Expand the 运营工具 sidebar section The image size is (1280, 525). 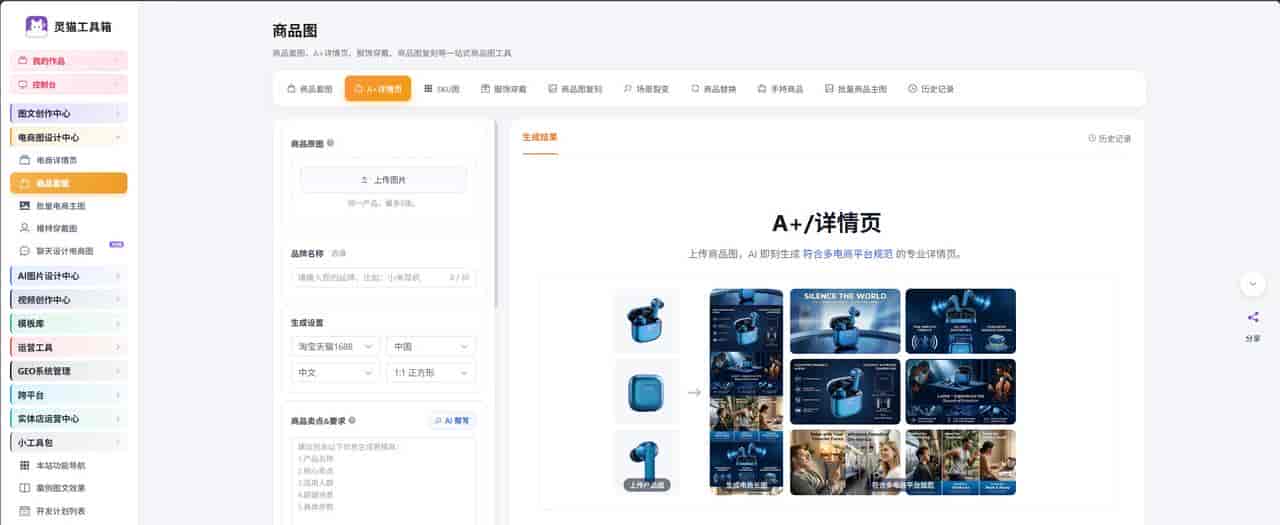click(69, 347)
